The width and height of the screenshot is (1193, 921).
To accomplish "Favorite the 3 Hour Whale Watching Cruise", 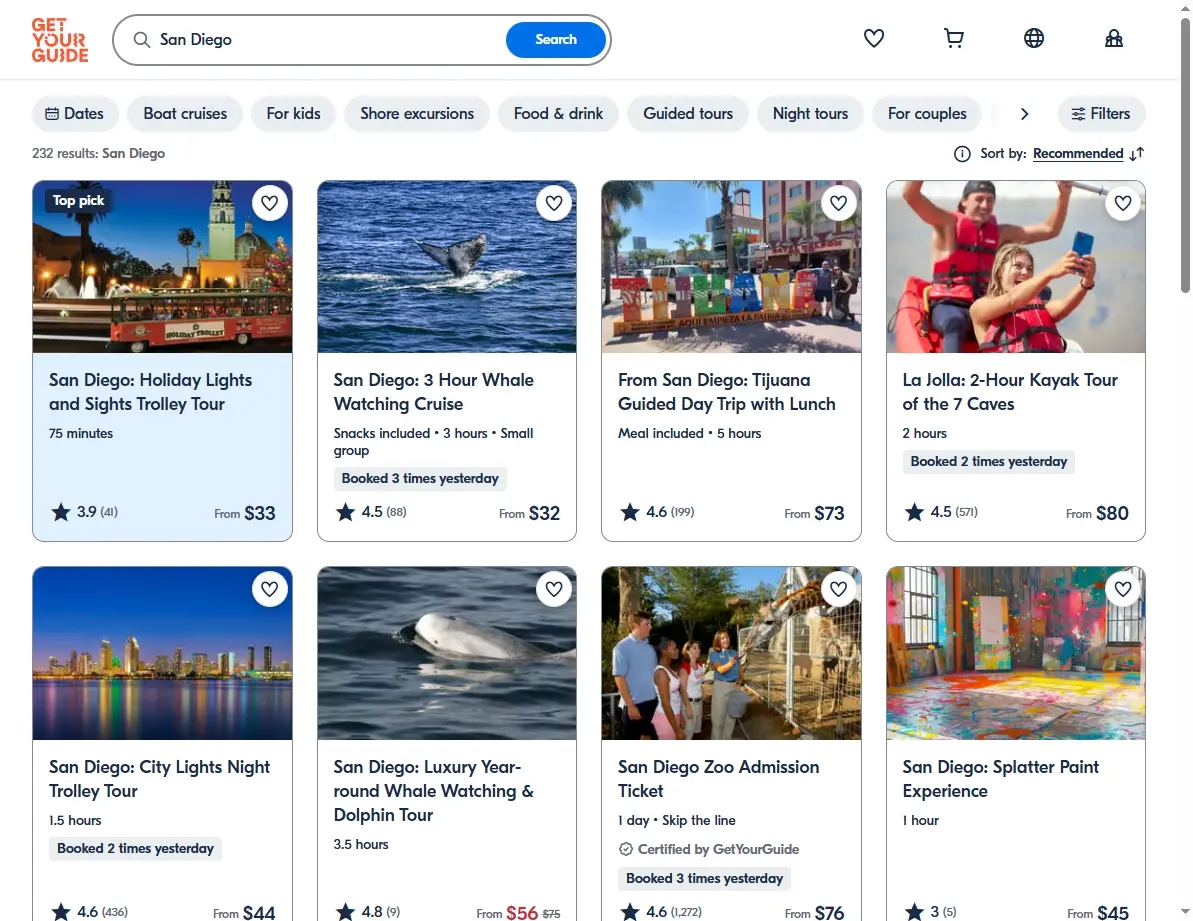I will 554,203.
